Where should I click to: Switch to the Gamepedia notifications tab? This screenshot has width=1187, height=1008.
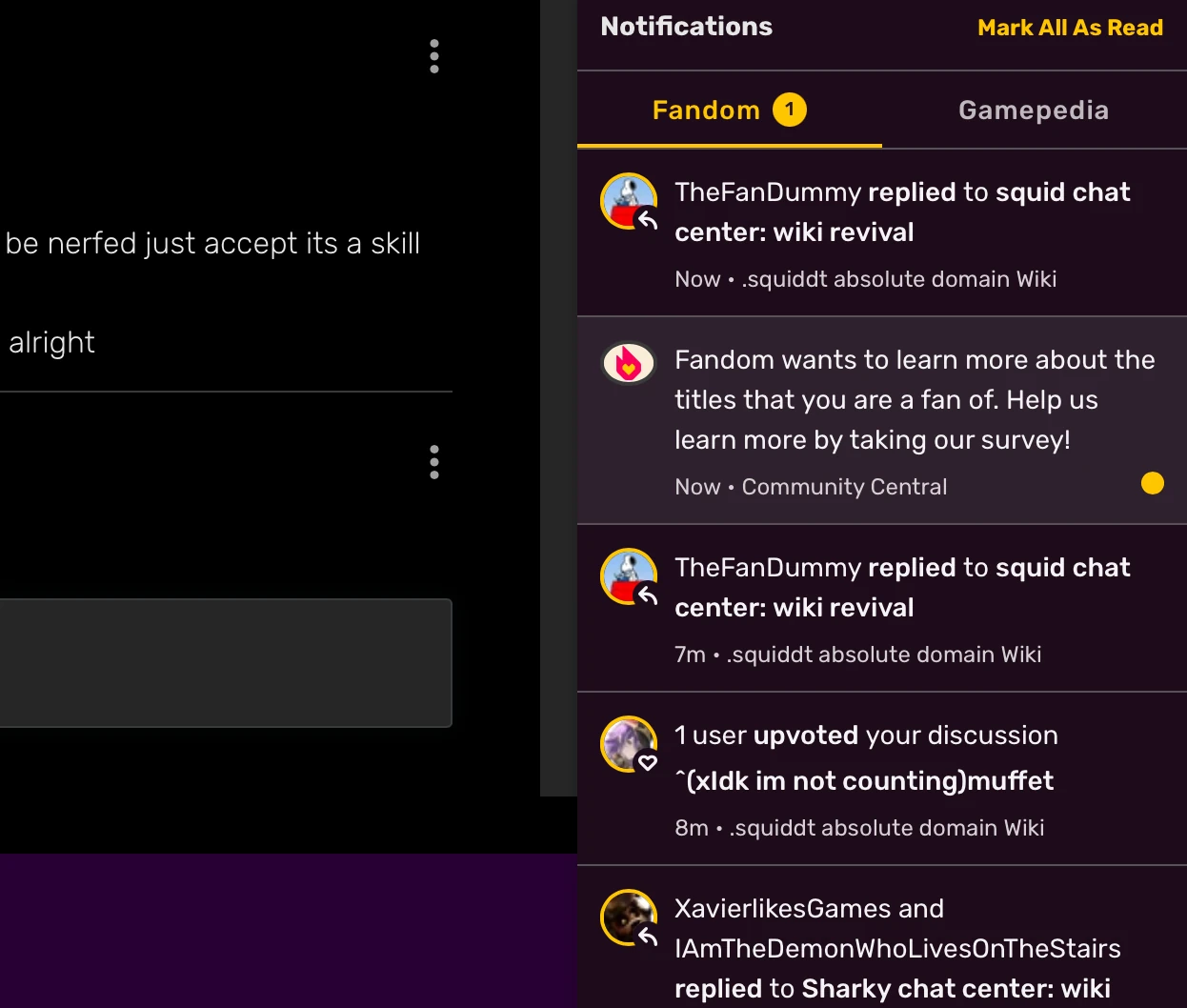1034,111
